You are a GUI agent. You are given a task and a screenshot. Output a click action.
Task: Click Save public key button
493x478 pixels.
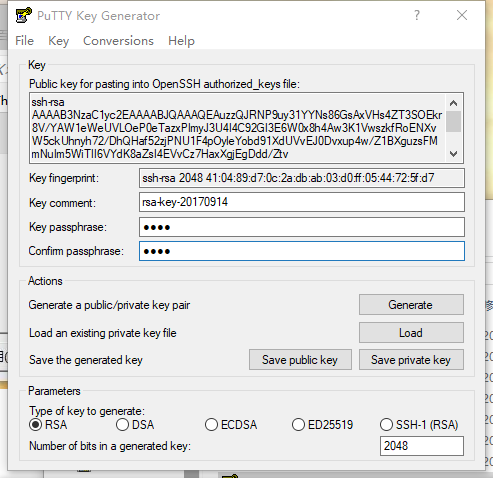point(300,360)
